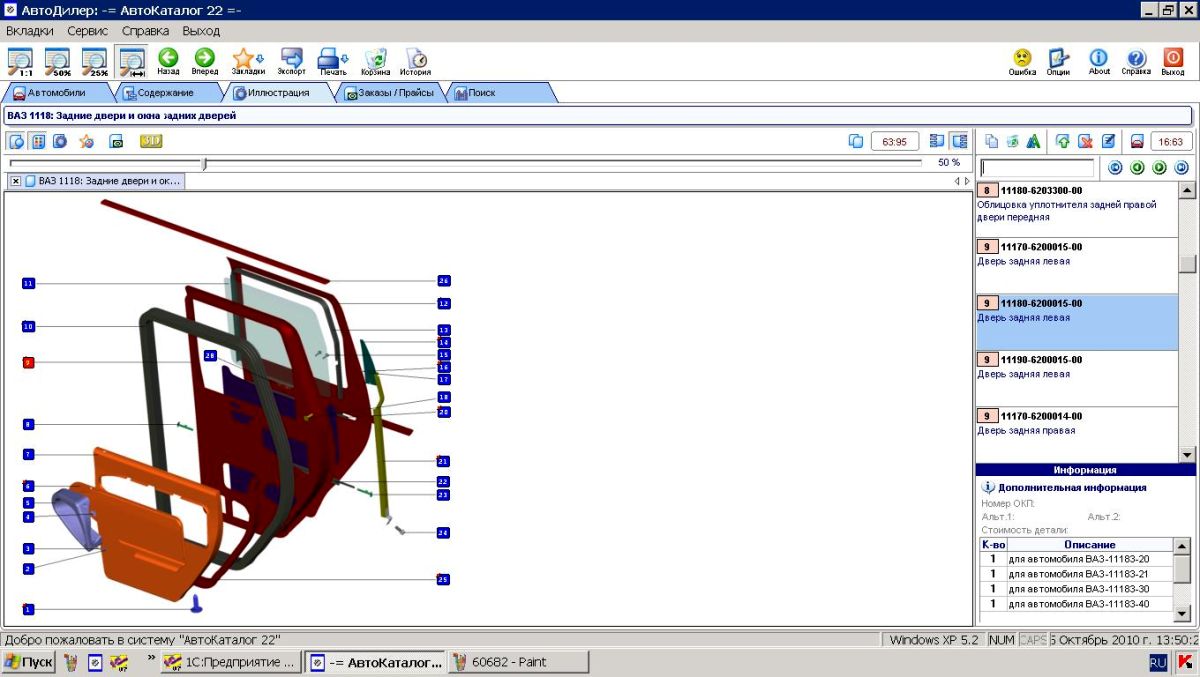Select part 11170-6200015-00 Дверь задняя левая
Screen dimensions: 1200x677
tap(1076, 266)
